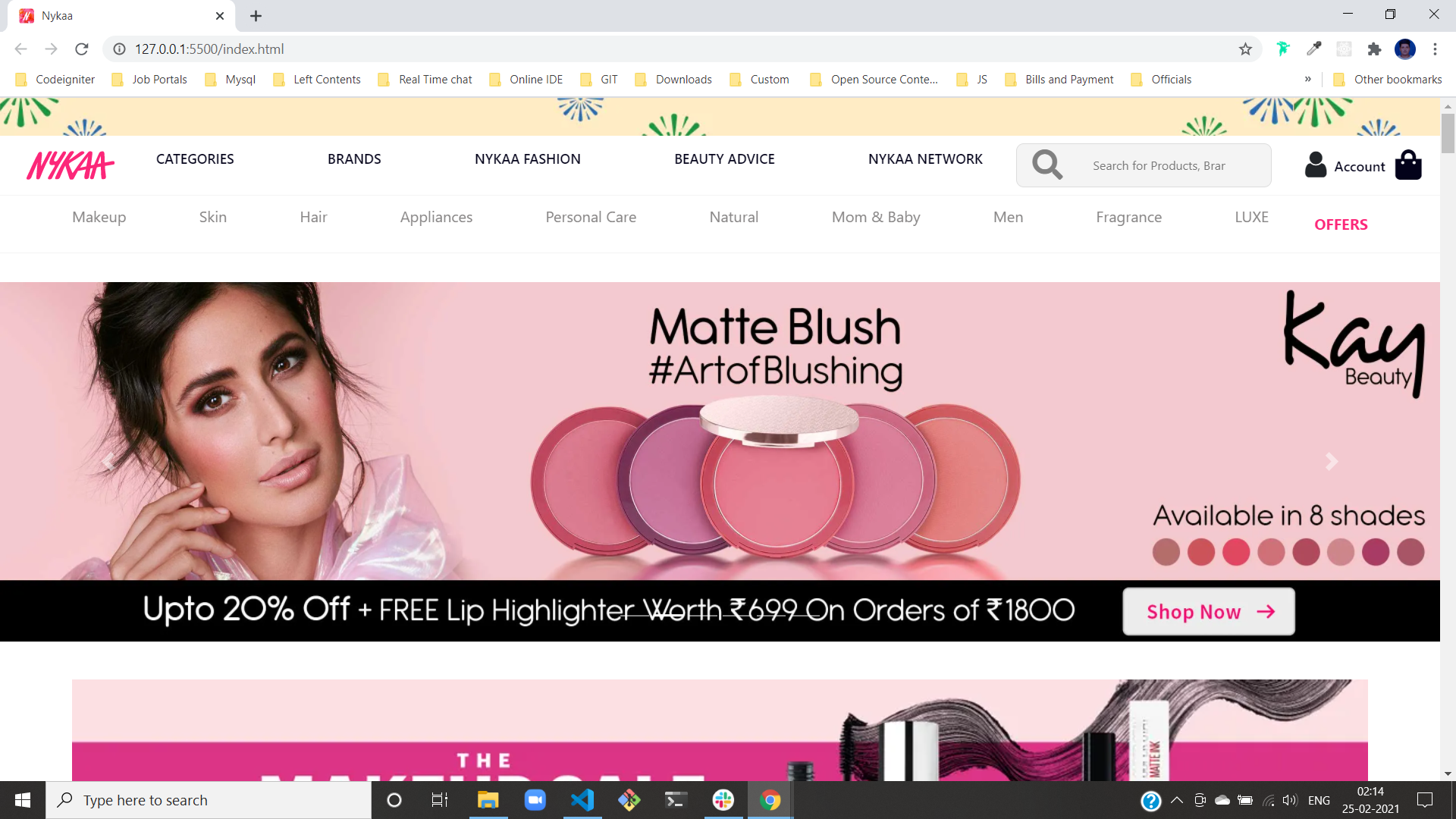Click the color picker extension icon
The image size is (1456, 819).
1314,49
